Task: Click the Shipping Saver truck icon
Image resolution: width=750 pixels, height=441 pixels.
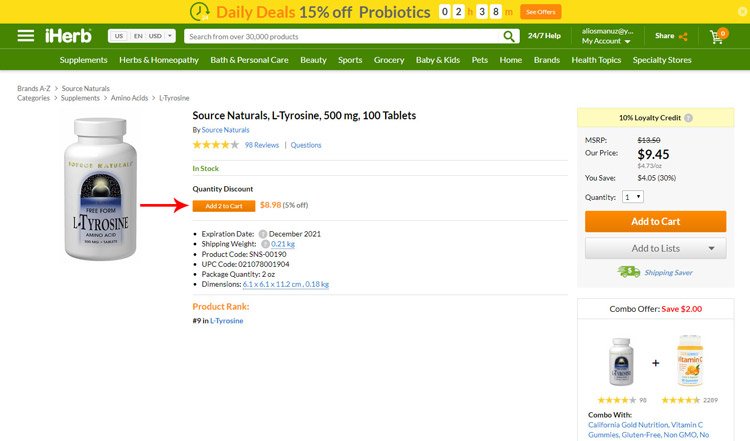Action: [x=629, y=272]
